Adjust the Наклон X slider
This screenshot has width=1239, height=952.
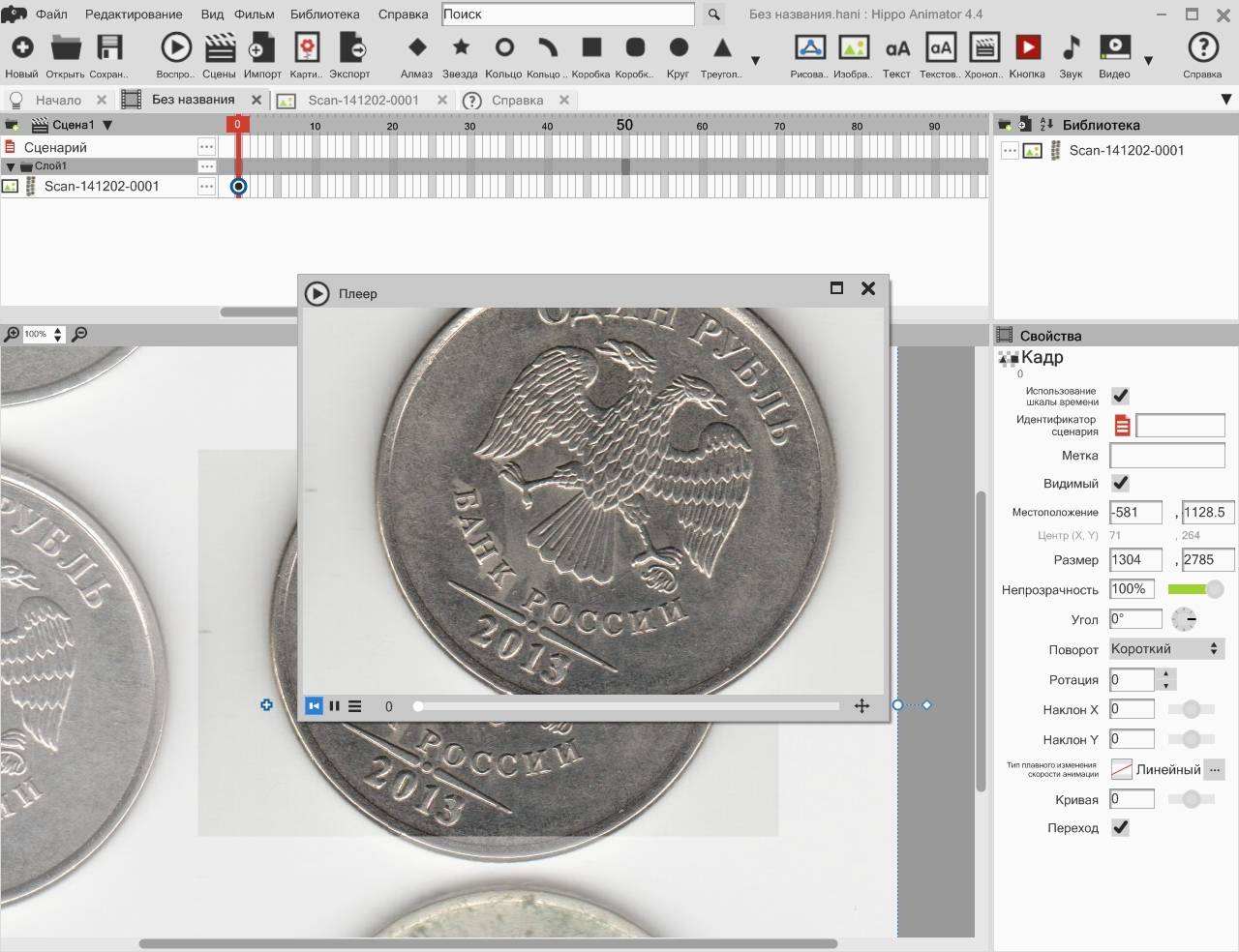coord(1192,709)
